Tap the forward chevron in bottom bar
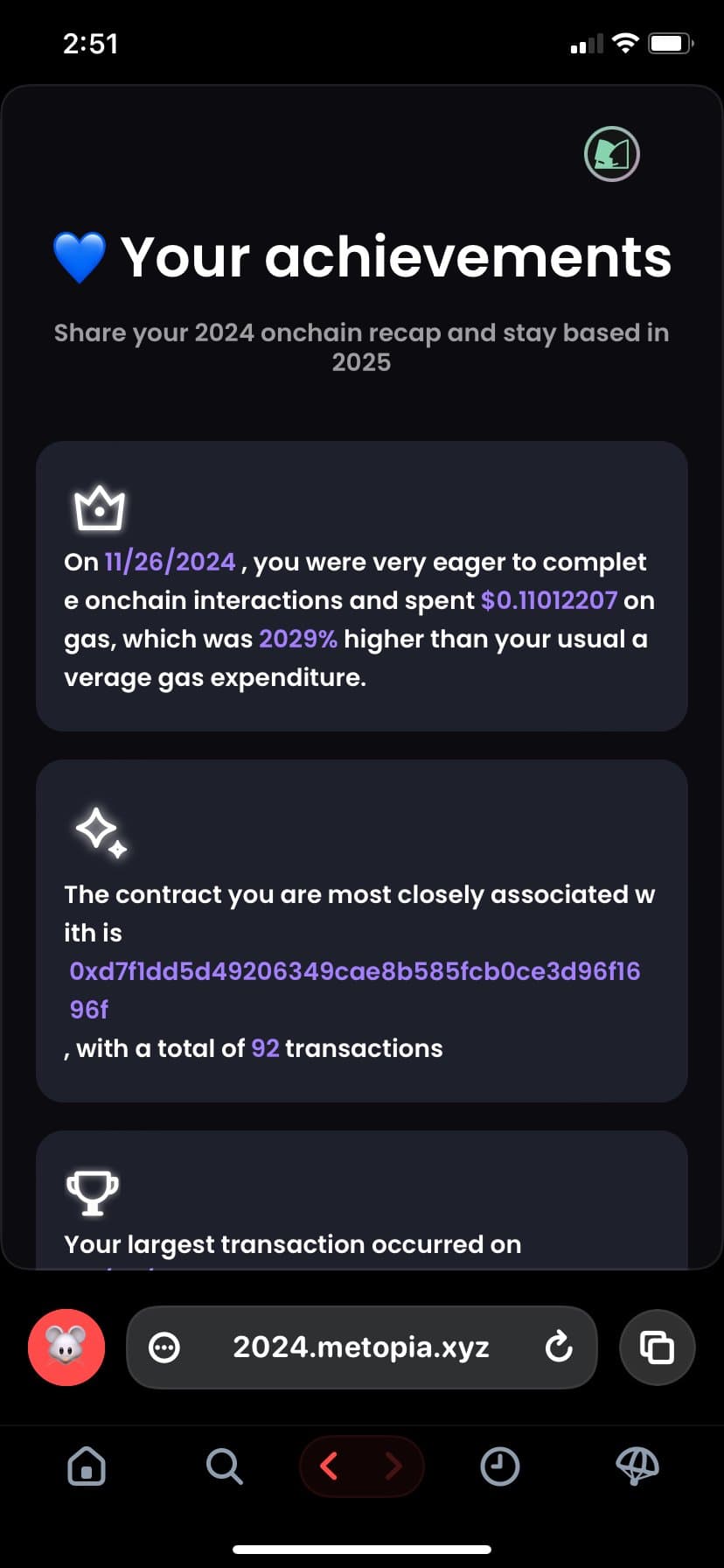Screen dimensions: 724x1568 coord(393,1466)
